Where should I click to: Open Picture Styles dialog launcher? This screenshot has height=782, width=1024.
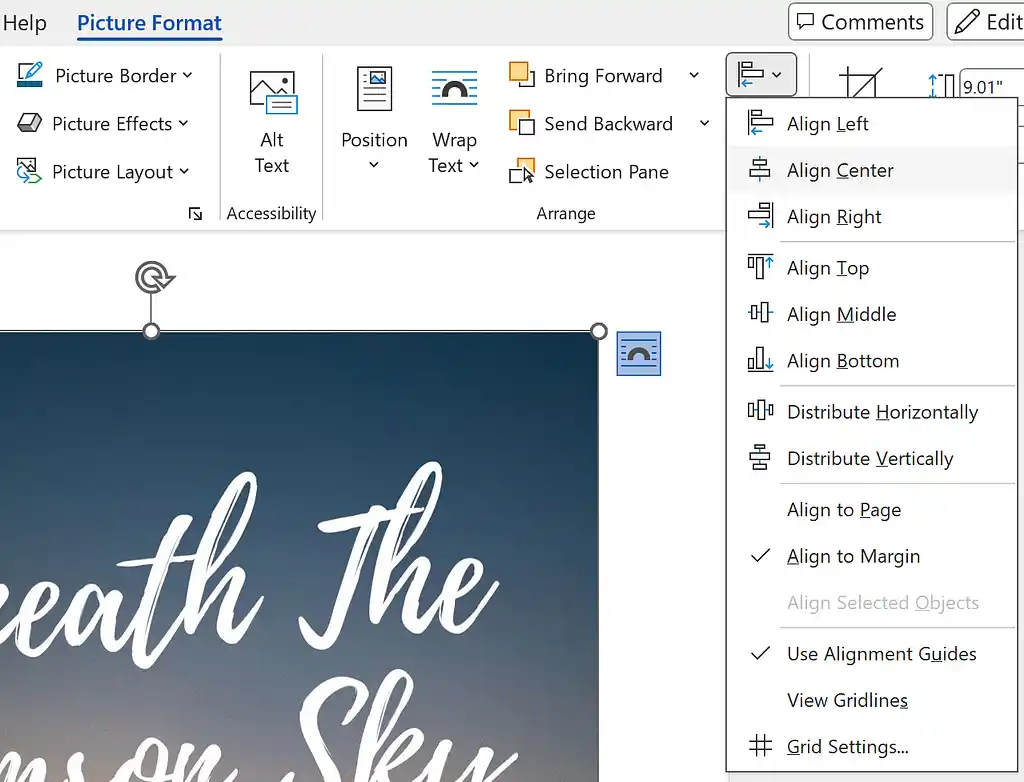(x=195, y=214)
